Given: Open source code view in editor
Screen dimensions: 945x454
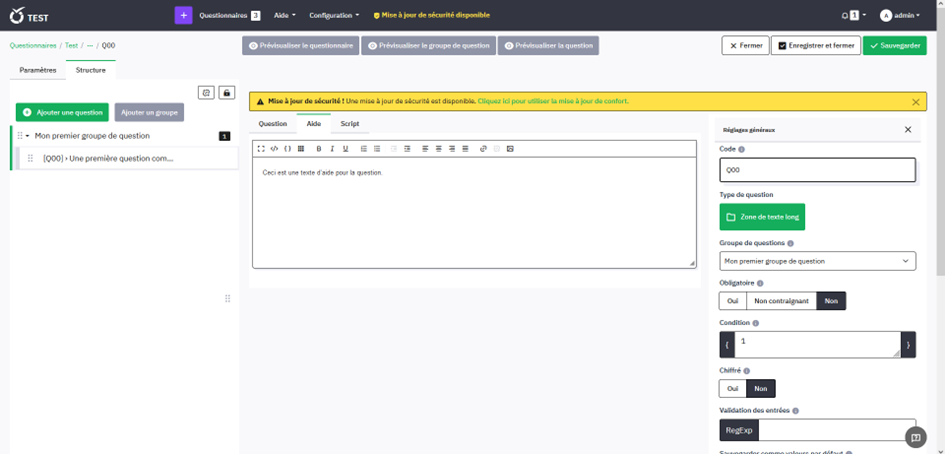Looking at the screenshot, I should point(275,148).
